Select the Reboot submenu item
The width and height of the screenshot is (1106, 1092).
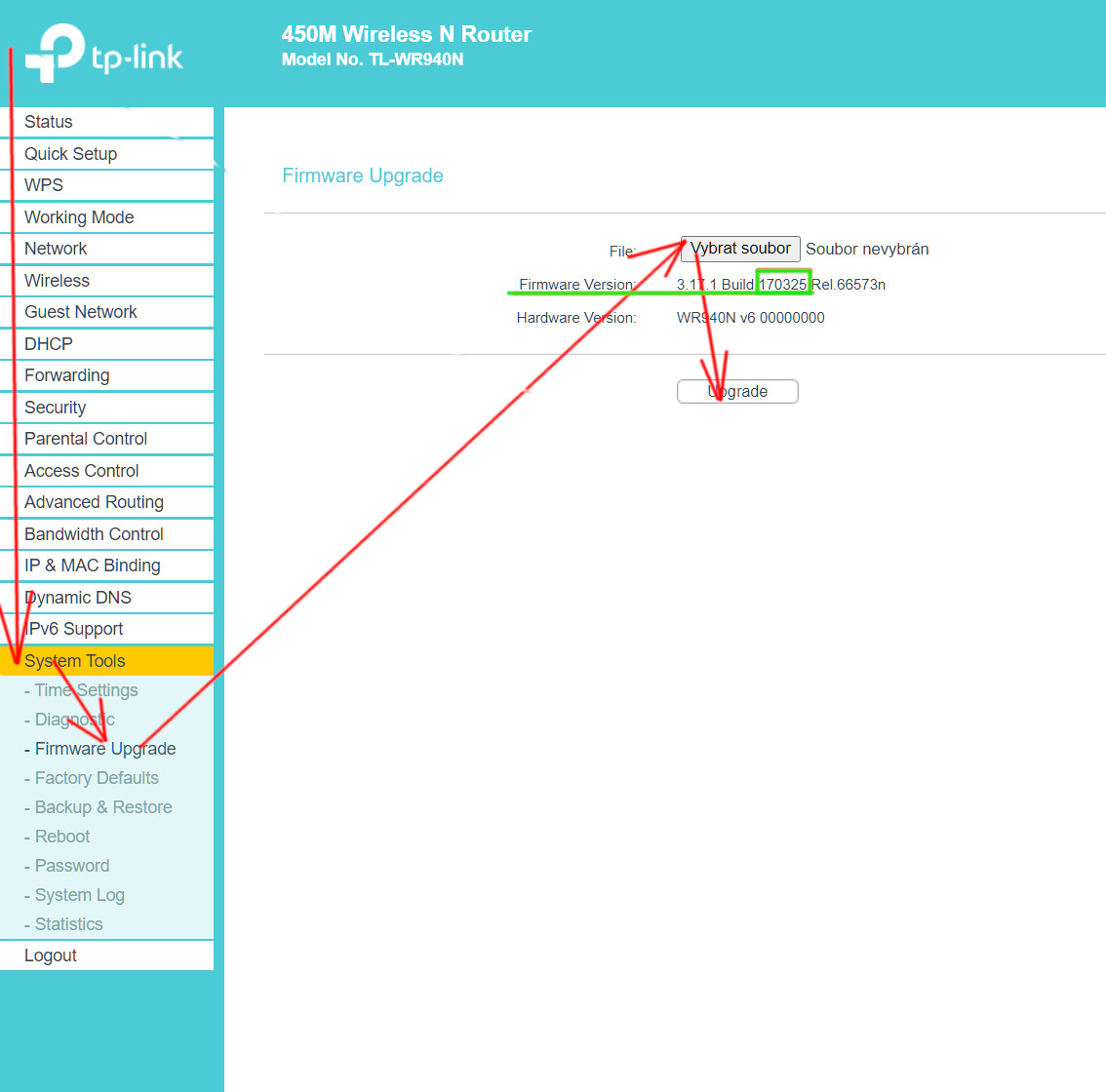click(62, 837)
